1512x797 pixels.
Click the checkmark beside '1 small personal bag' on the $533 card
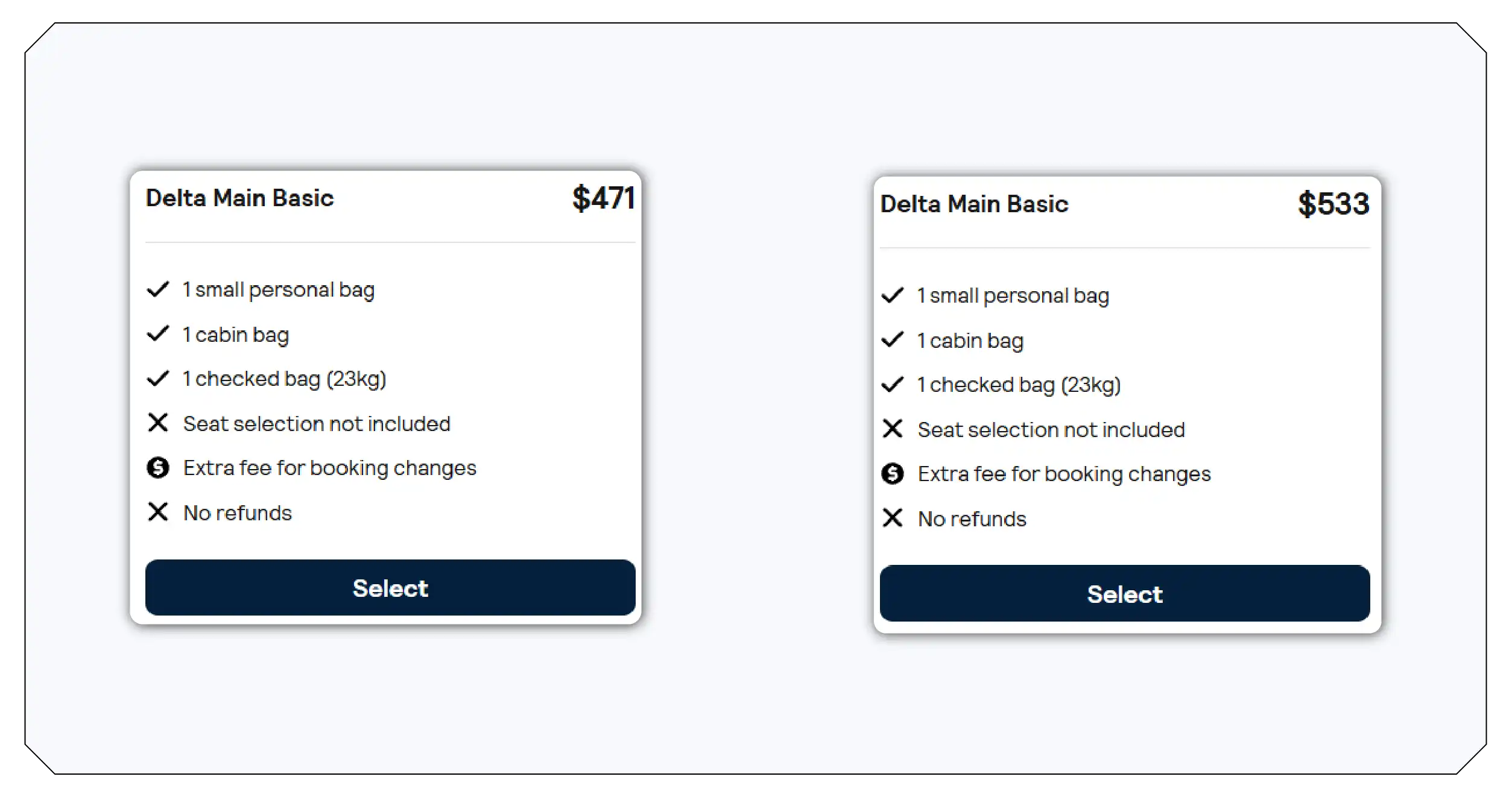point(893,295)
